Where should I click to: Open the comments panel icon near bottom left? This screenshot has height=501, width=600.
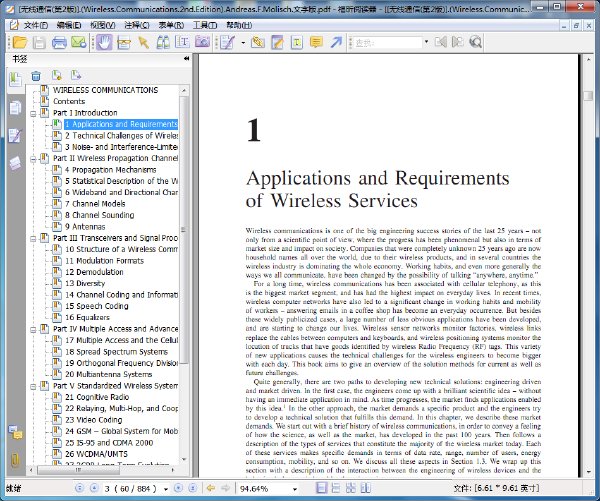(16, 433)
